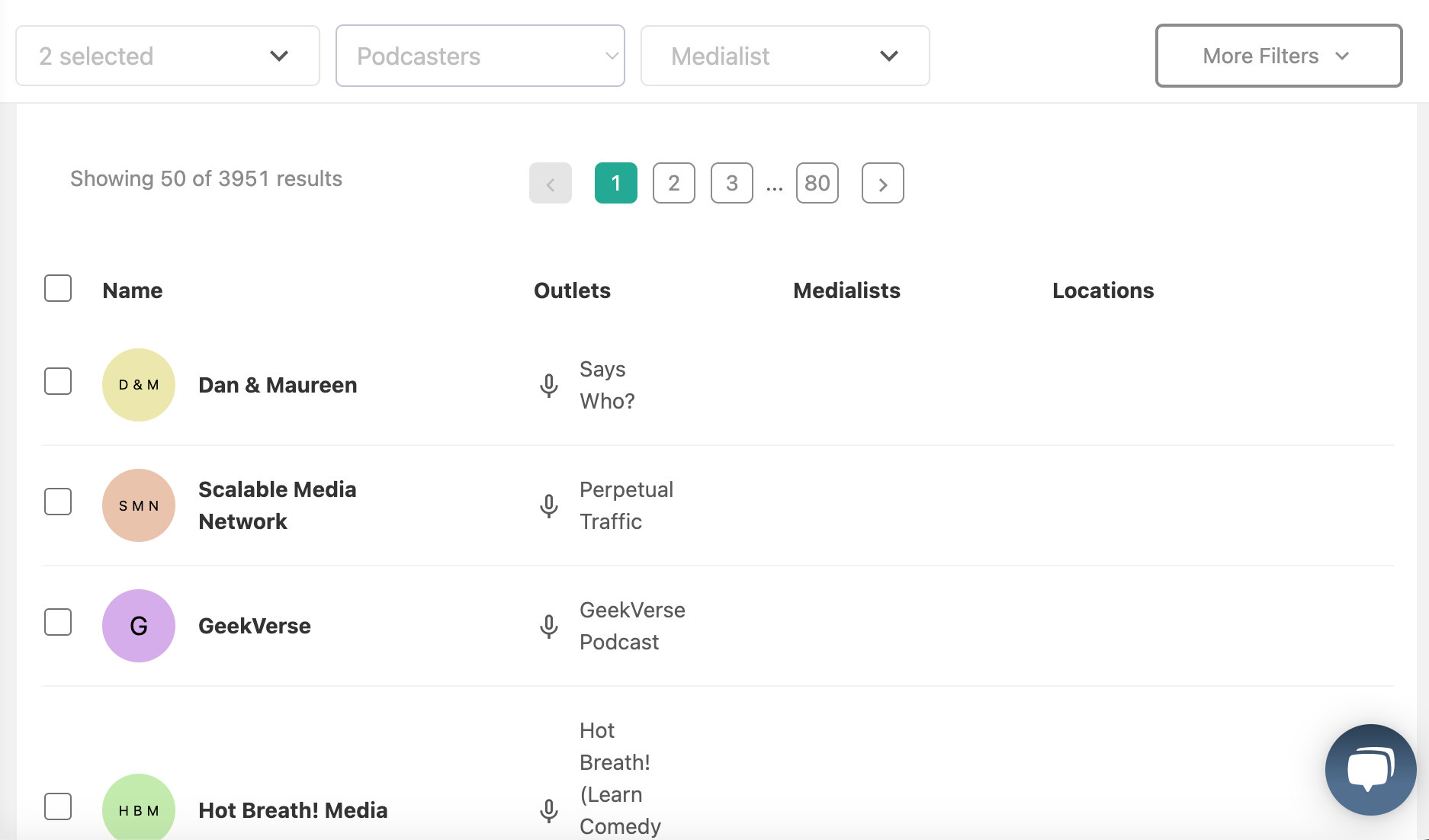This screenshot has height=840, width=1429.
Task: Open the Hot Breath! Media contact name
Action: coord(293,810)
